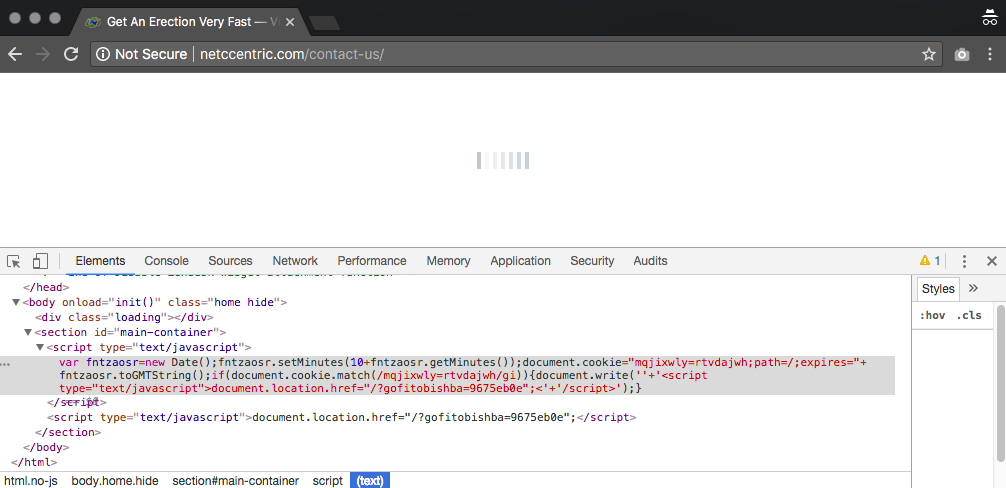This screenshot has height=488, width=1006.
Task: Select the closing html tag
Action: (35, 462)
